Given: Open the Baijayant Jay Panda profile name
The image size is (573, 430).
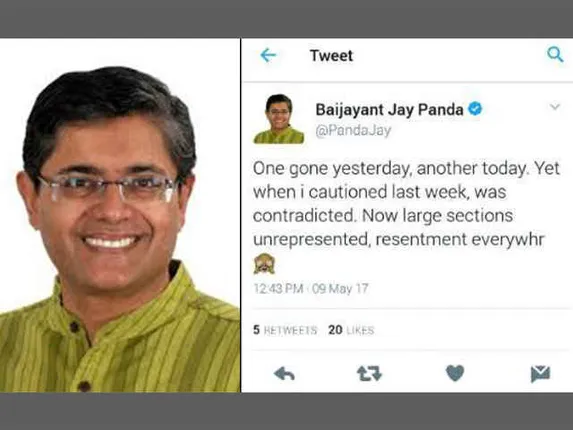Looking at the screenshot, I should (x=389, y=110).
